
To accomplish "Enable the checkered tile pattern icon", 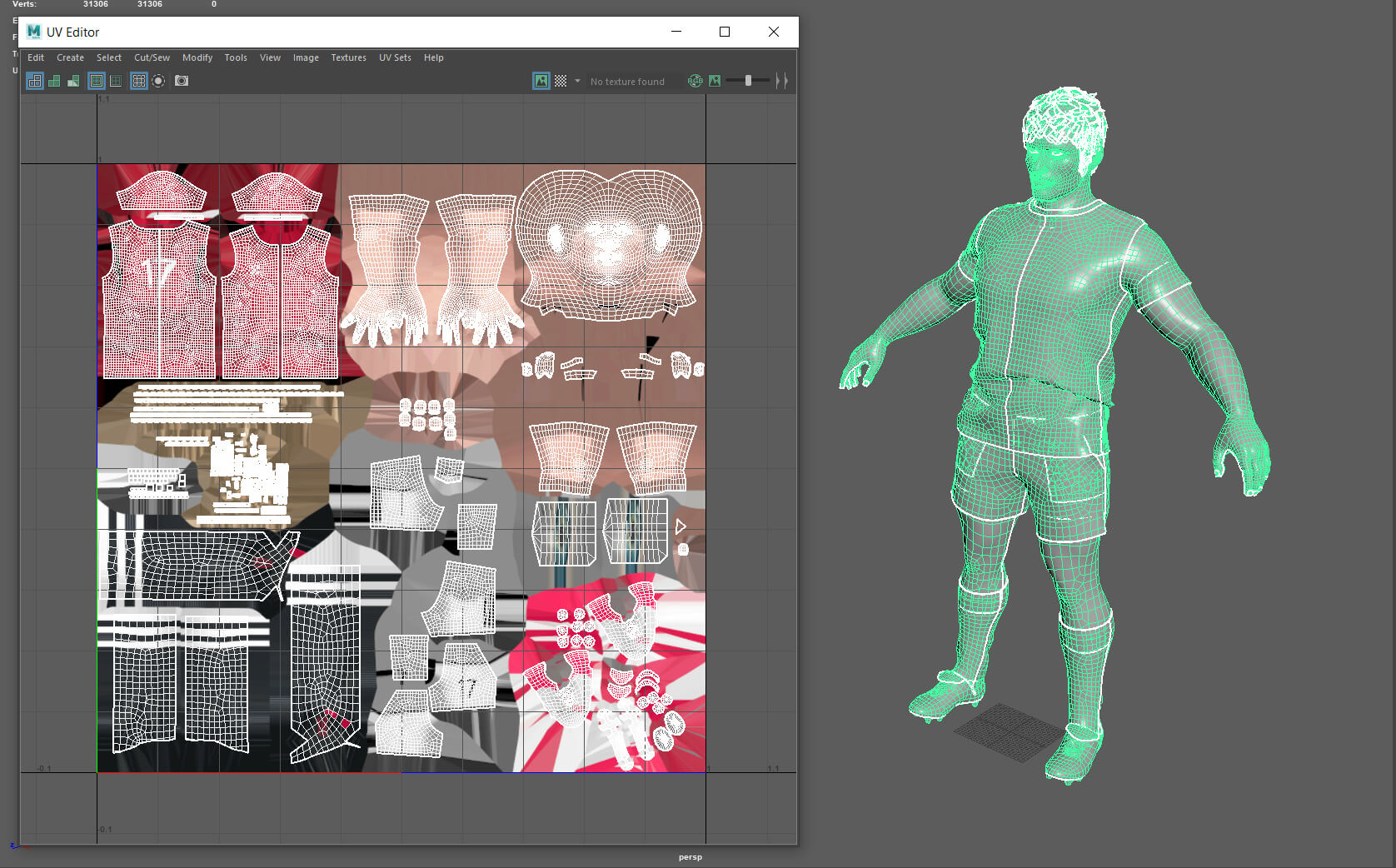I will click(x=561, y=81).
